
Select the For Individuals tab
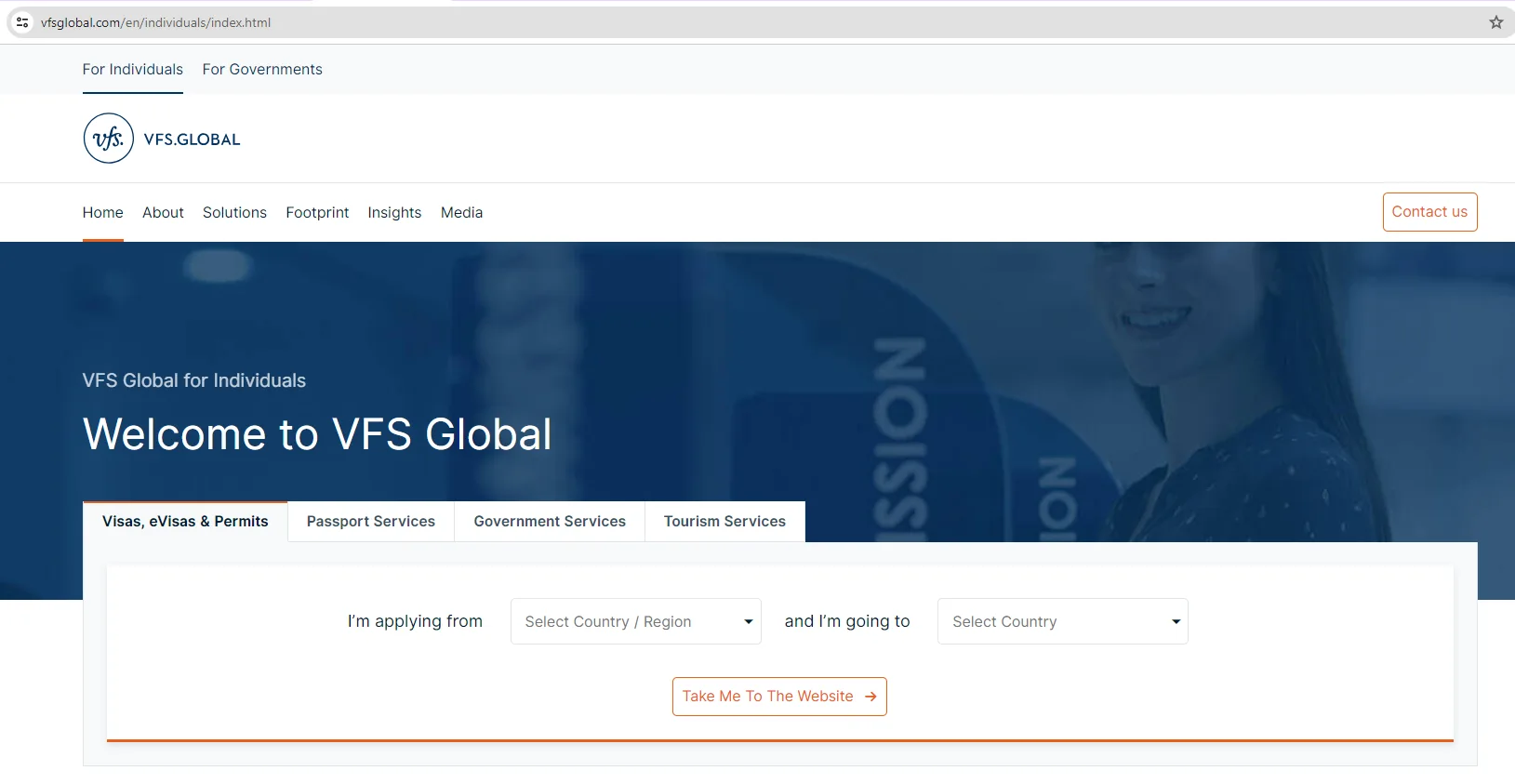coord(133,70)
